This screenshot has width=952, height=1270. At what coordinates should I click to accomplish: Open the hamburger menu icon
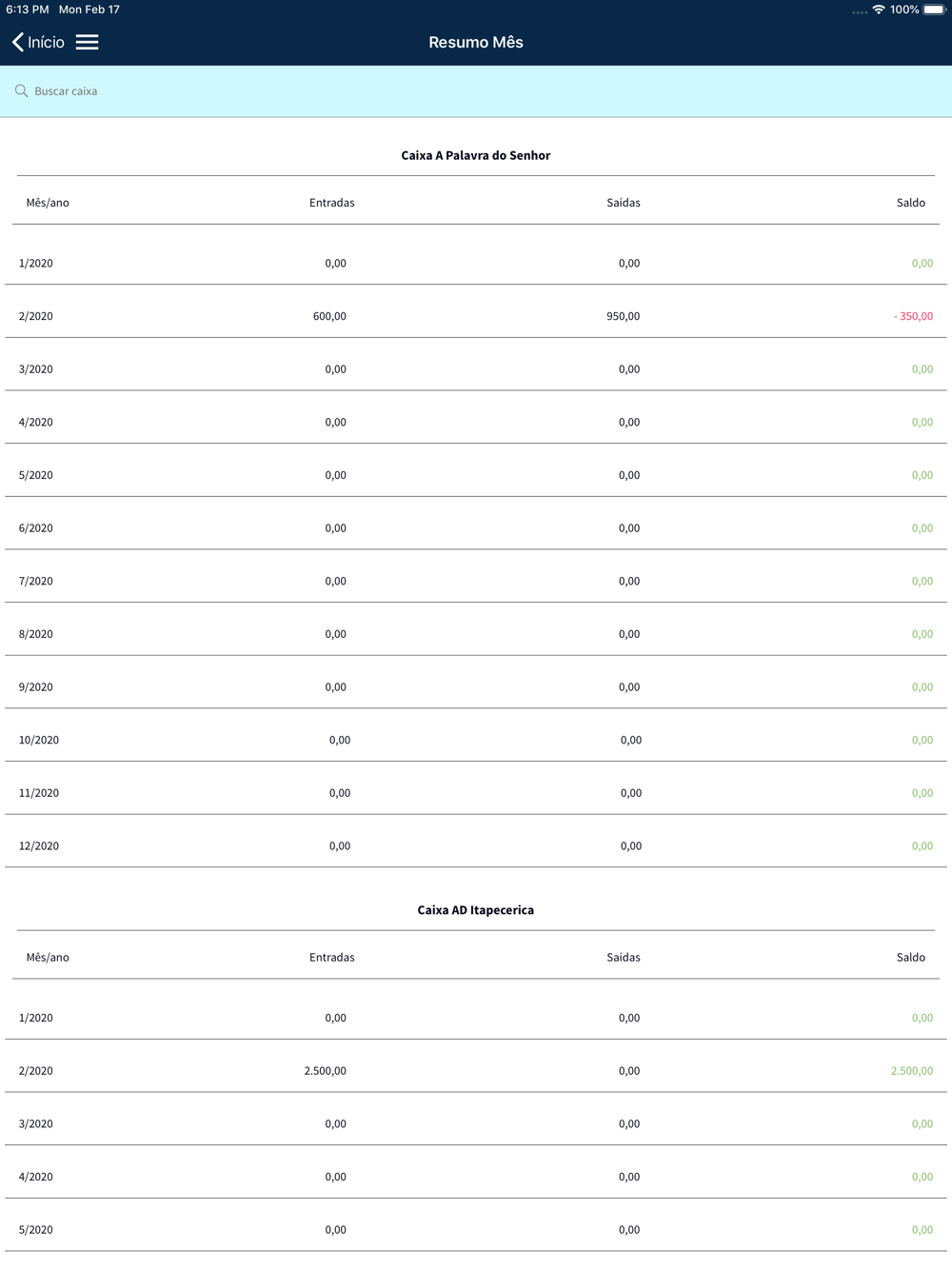click(x=87, y=42)
